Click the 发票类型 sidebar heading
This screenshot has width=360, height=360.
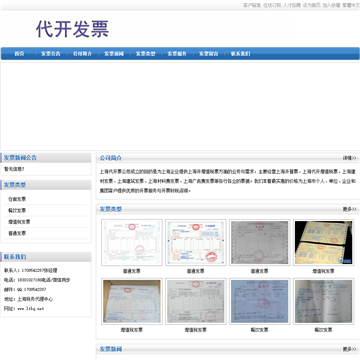(x=15, y=185)
